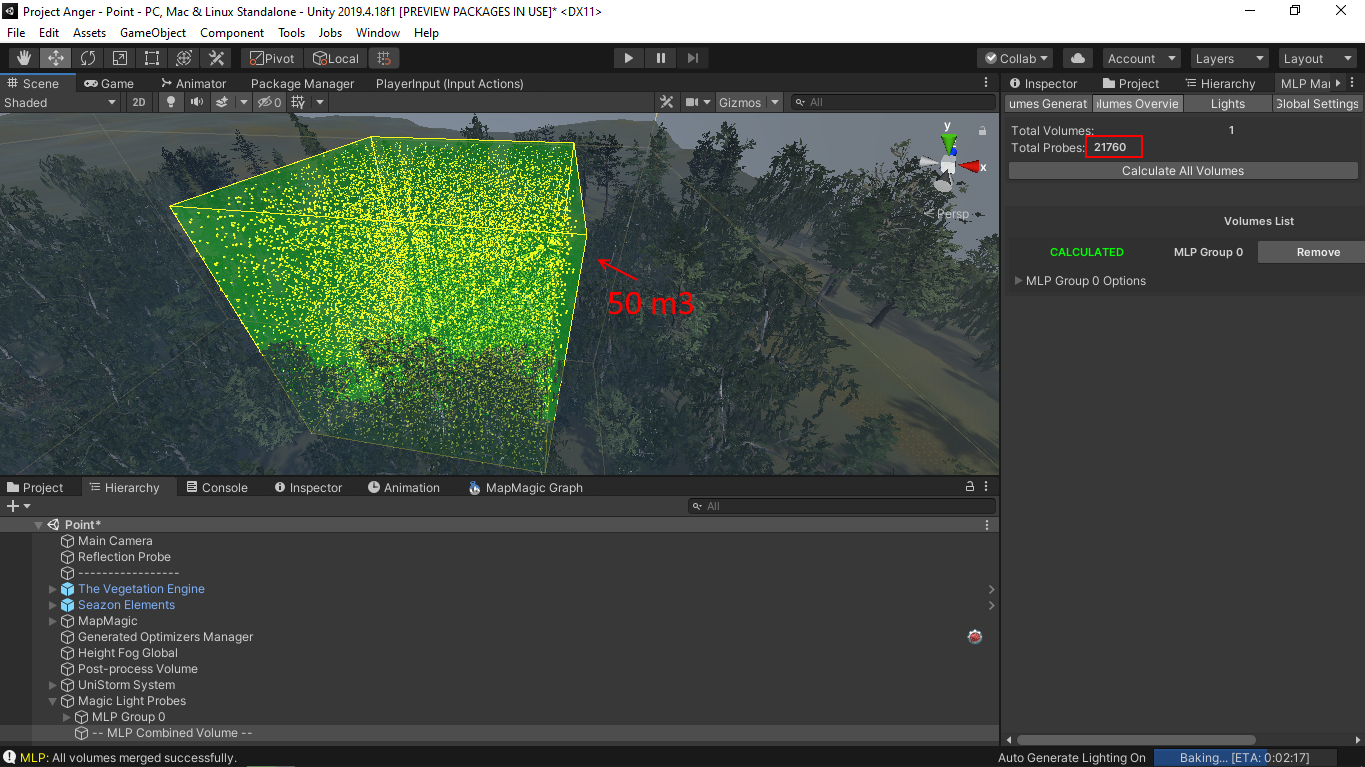The image size is (1365, 767).
Task: Switch to the Animator tab
Action: click(193, 83)
